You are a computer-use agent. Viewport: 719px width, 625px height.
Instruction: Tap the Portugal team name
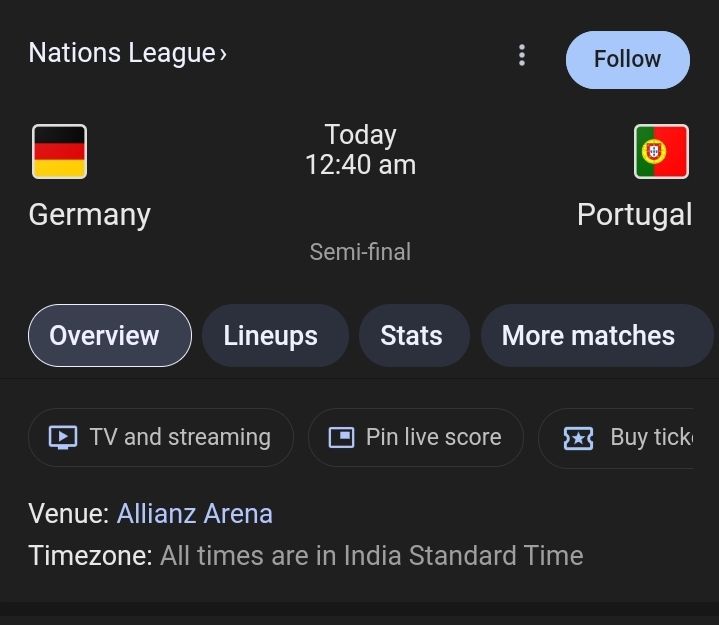click(635, 214)
